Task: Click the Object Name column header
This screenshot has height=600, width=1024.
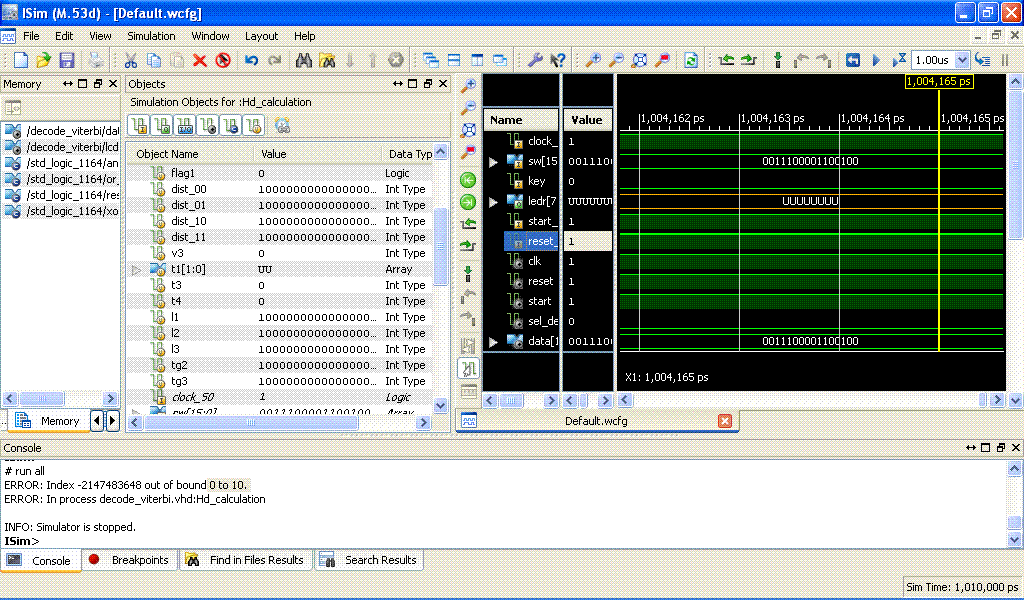Action: [x=168, y=154]
